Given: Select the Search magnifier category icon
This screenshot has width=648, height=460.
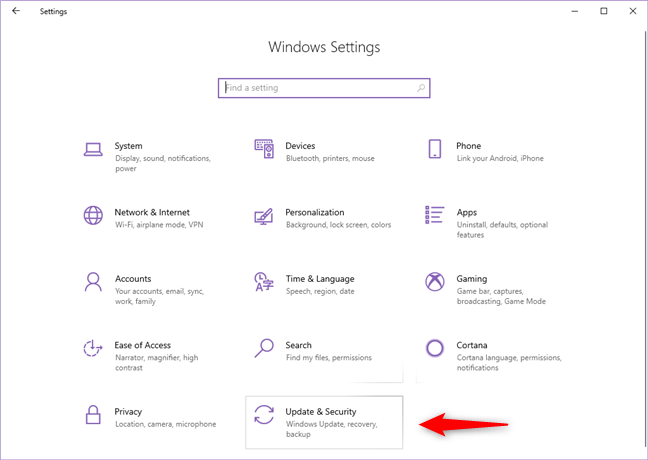Looking at the screenshot, I should (x=264, y=348).
